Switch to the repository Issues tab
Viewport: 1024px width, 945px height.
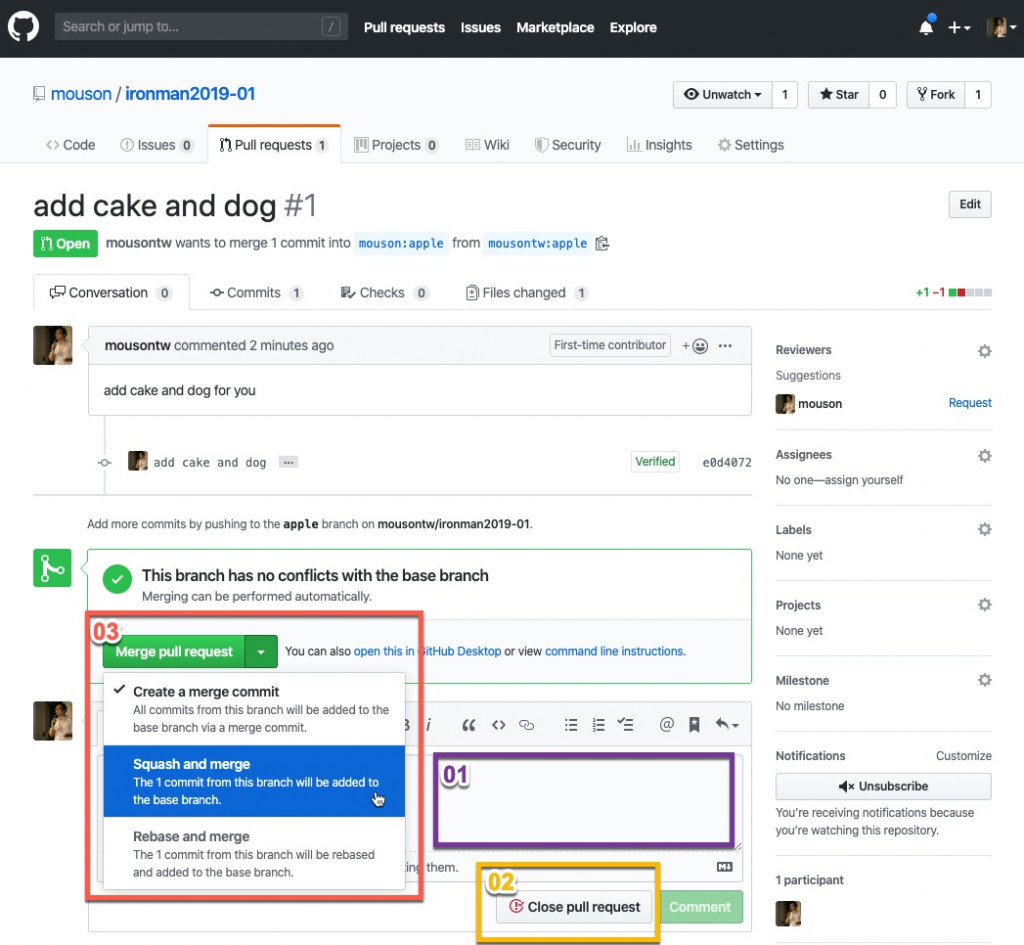[x=157, y=145]
